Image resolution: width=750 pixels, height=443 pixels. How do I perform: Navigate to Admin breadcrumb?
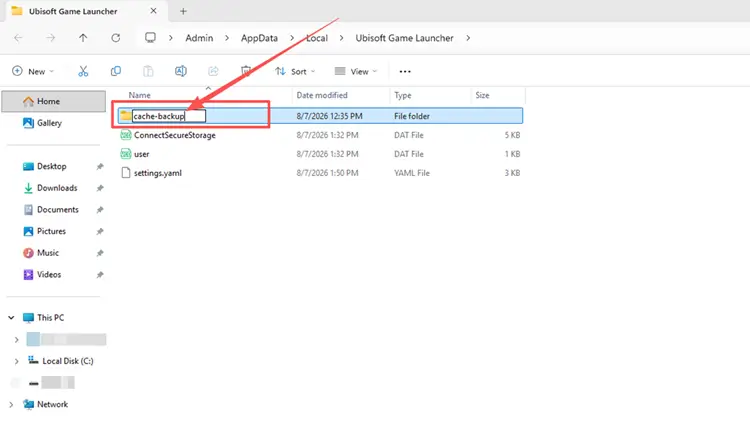[199, 38]
